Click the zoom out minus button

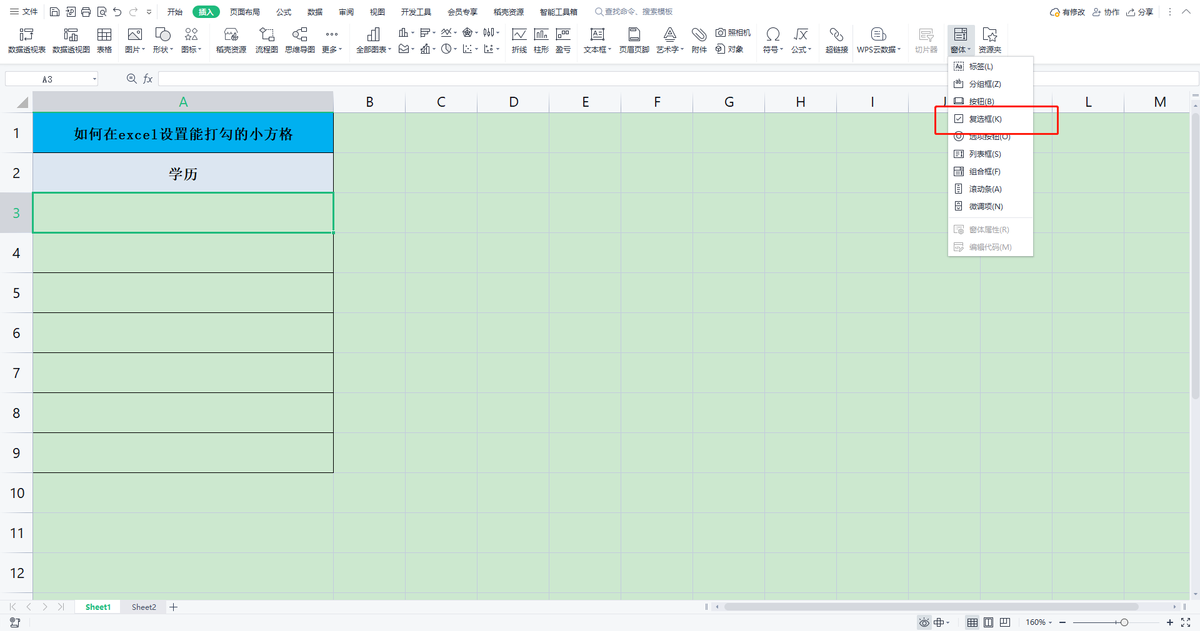(x=1061, y=622)
